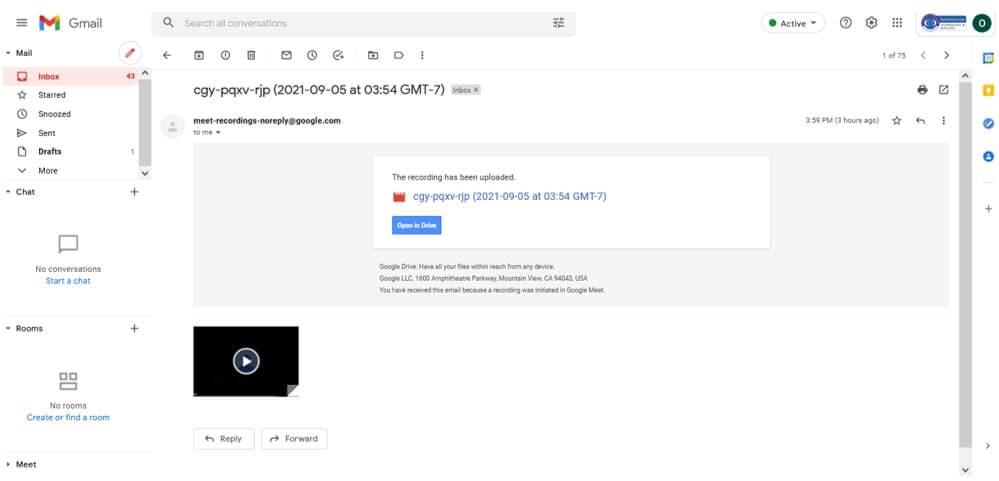Image resolution: width=999 pixels, height=481 pixels.
Task: Collapse the Mail section
Action: [8, 53]
